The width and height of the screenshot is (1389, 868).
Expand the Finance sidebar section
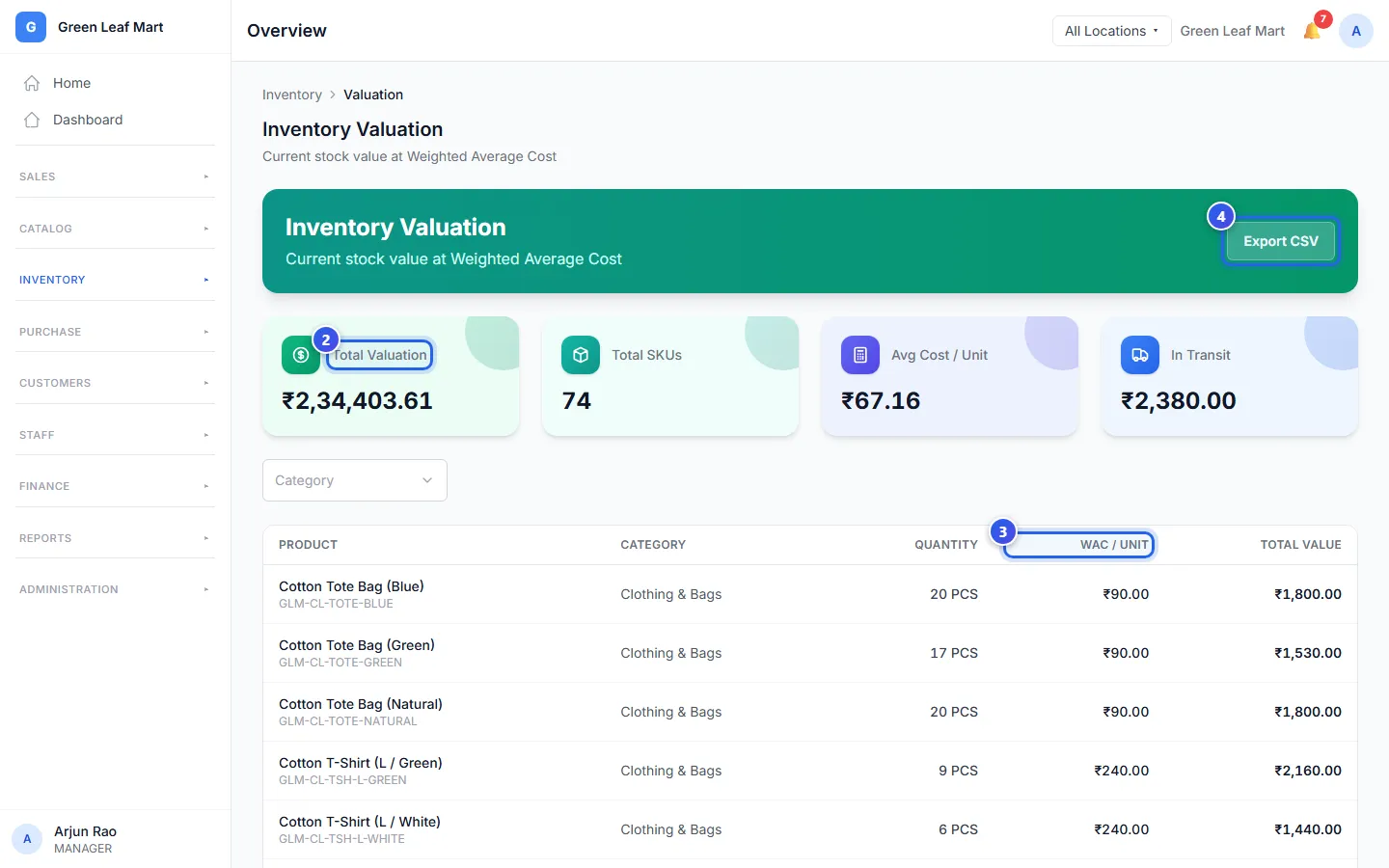(115, 486)
